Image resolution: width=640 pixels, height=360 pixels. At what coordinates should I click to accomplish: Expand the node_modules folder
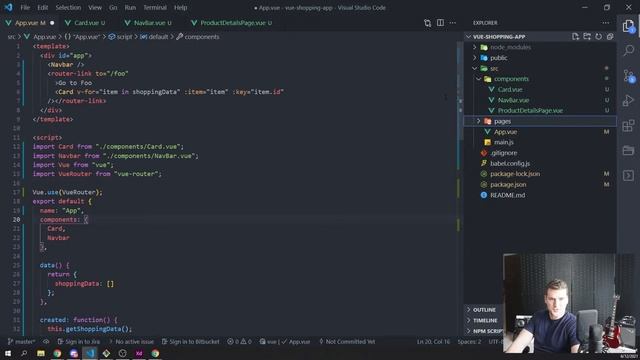475,47
